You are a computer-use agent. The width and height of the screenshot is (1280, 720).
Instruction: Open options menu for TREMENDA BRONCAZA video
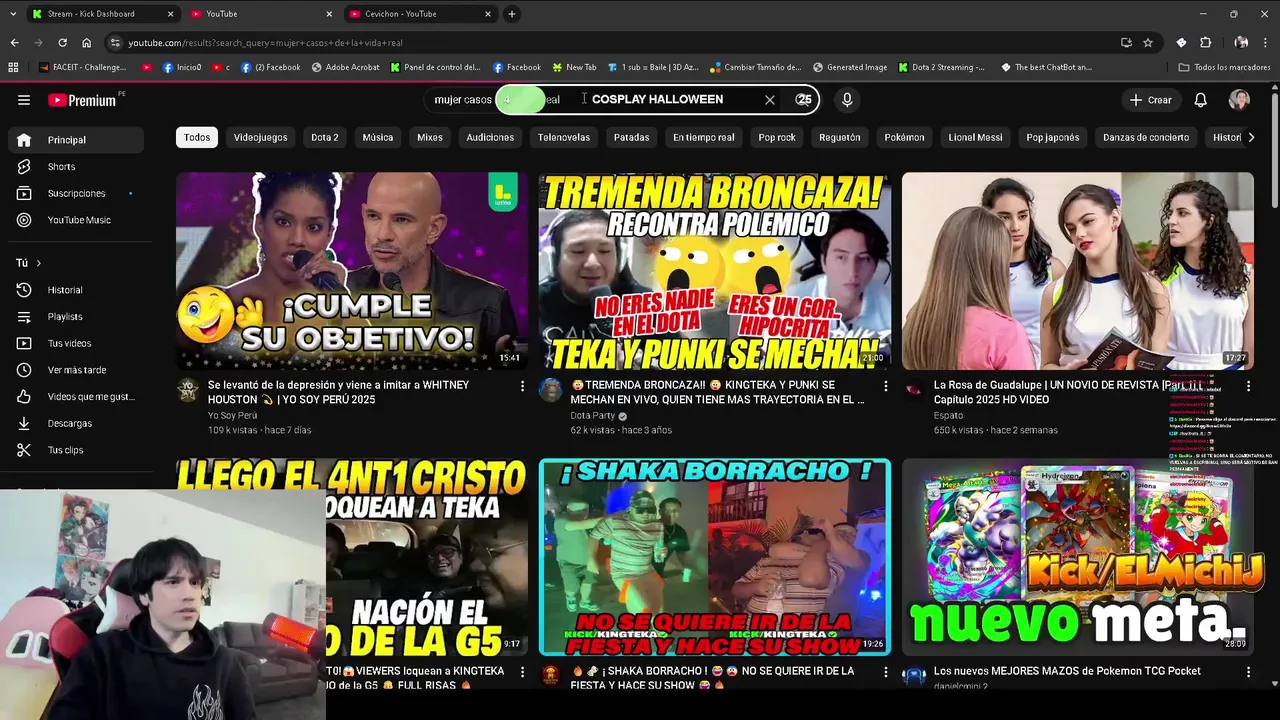coord(885,386)
